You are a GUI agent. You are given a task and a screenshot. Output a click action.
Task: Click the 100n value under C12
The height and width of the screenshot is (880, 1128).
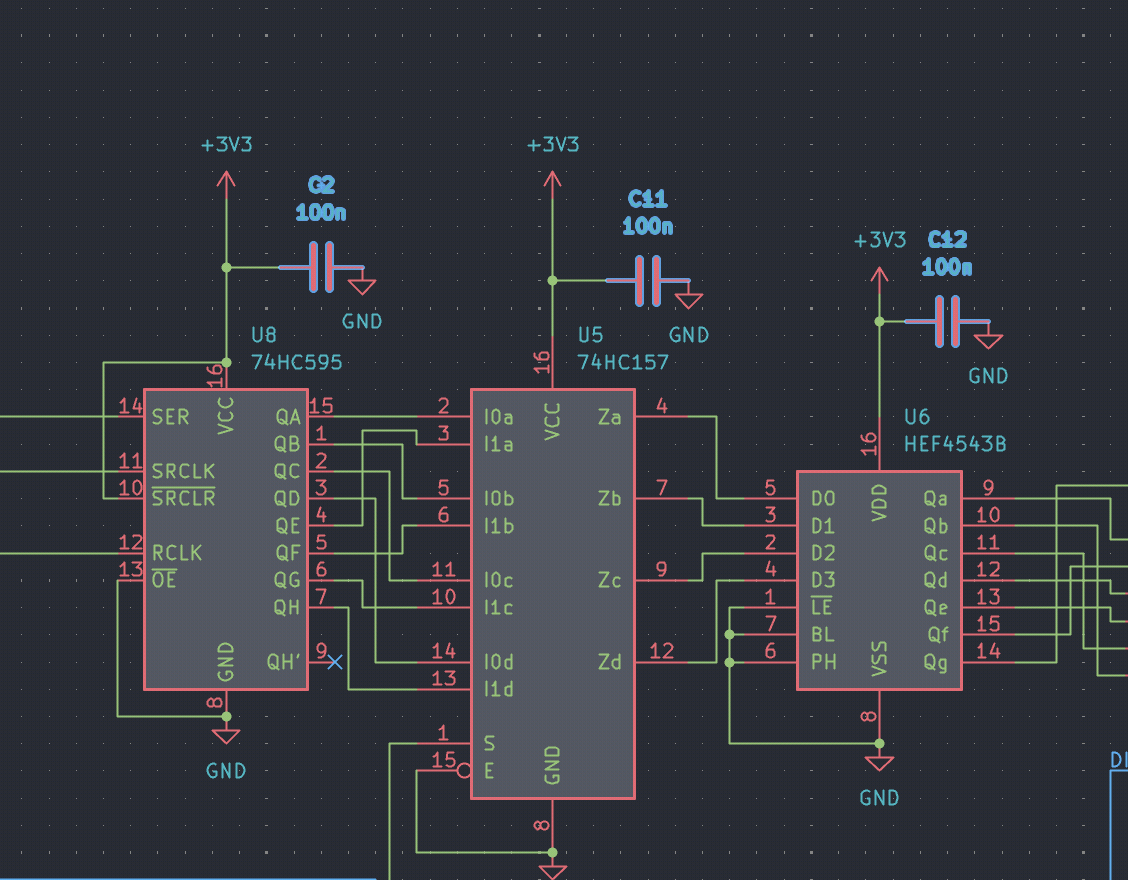(x=947, y=267)
